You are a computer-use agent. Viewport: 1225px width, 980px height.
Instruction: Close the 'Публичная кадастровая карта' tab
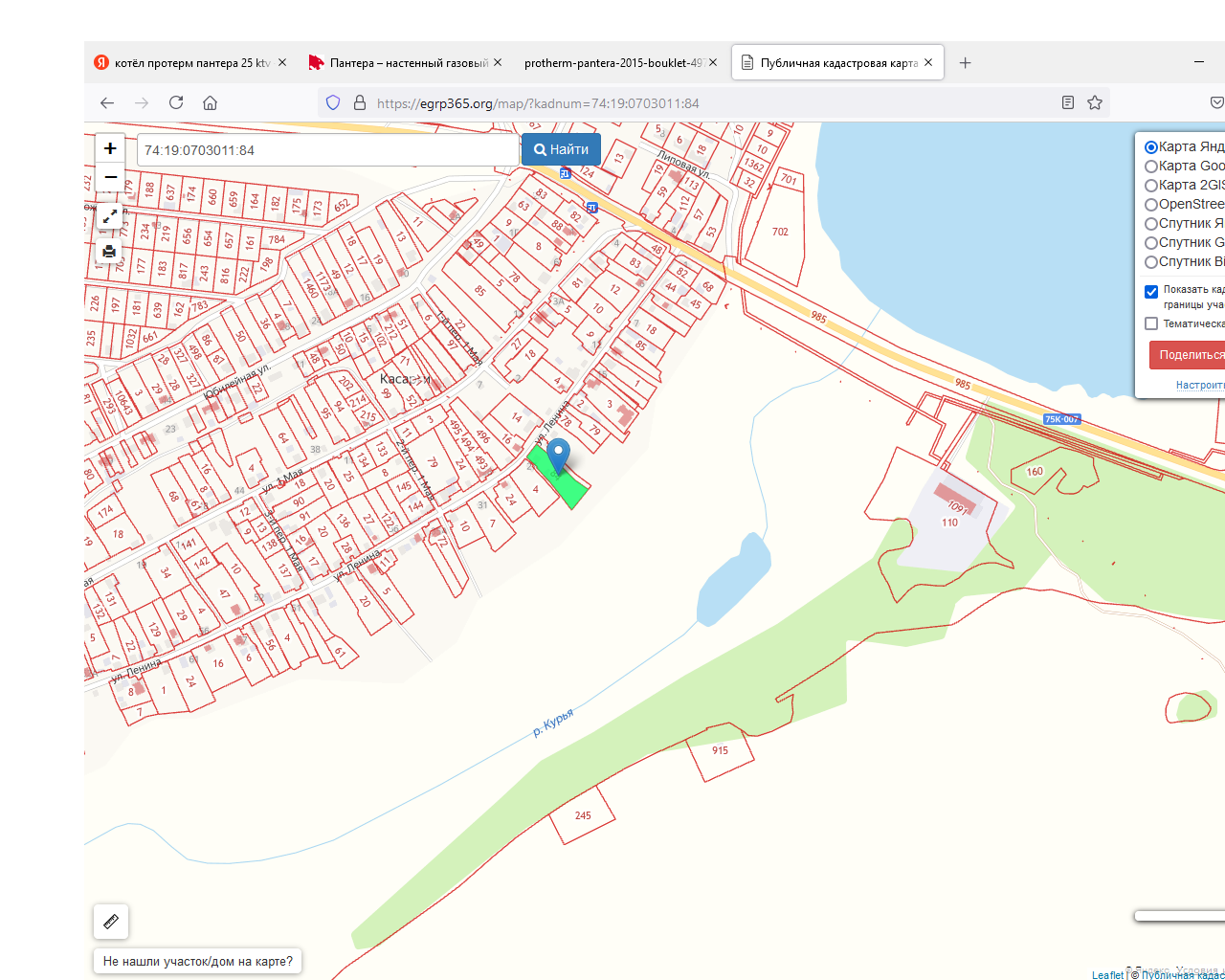928,63
